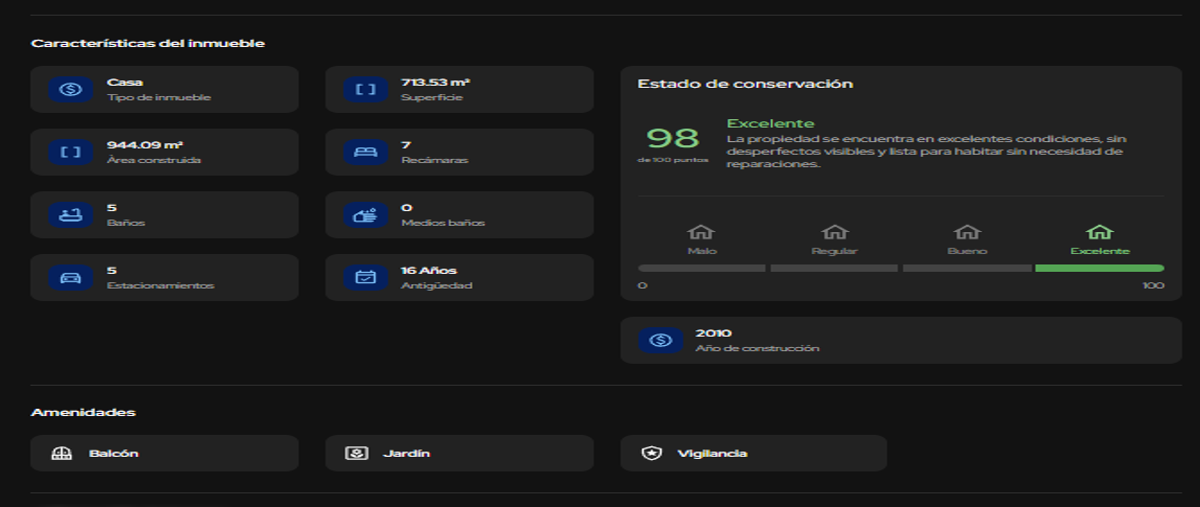The image size is (1200, 507).
Task: Click the gray Malo segment of conservation bar
Action: pos(702,268)
